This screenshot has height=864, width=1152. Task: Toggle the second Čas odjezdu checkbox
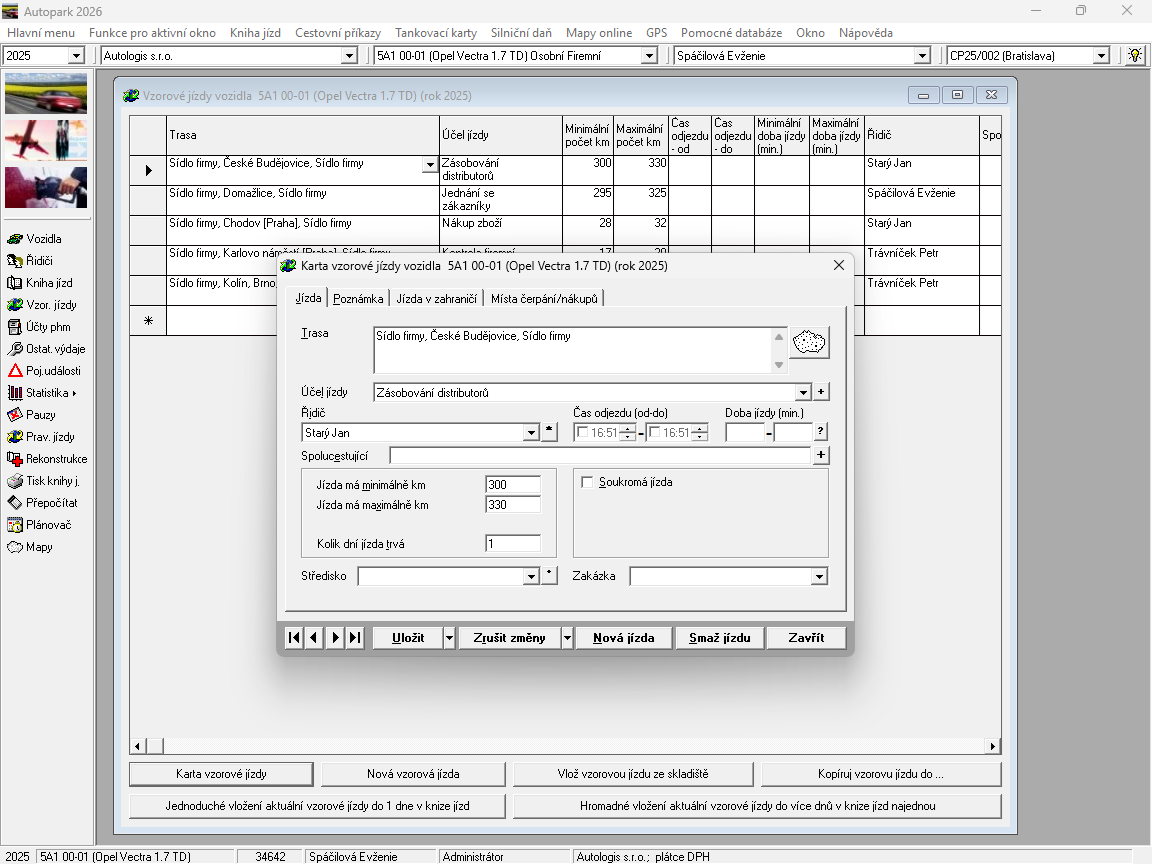click(654, 433)
